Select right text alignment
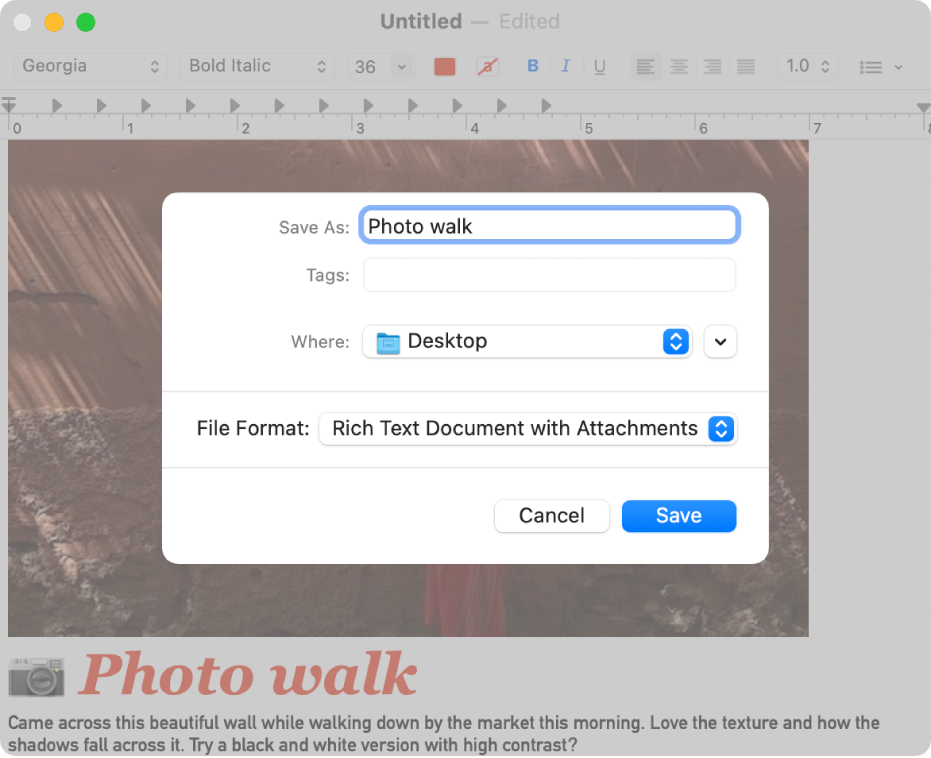 712,66
